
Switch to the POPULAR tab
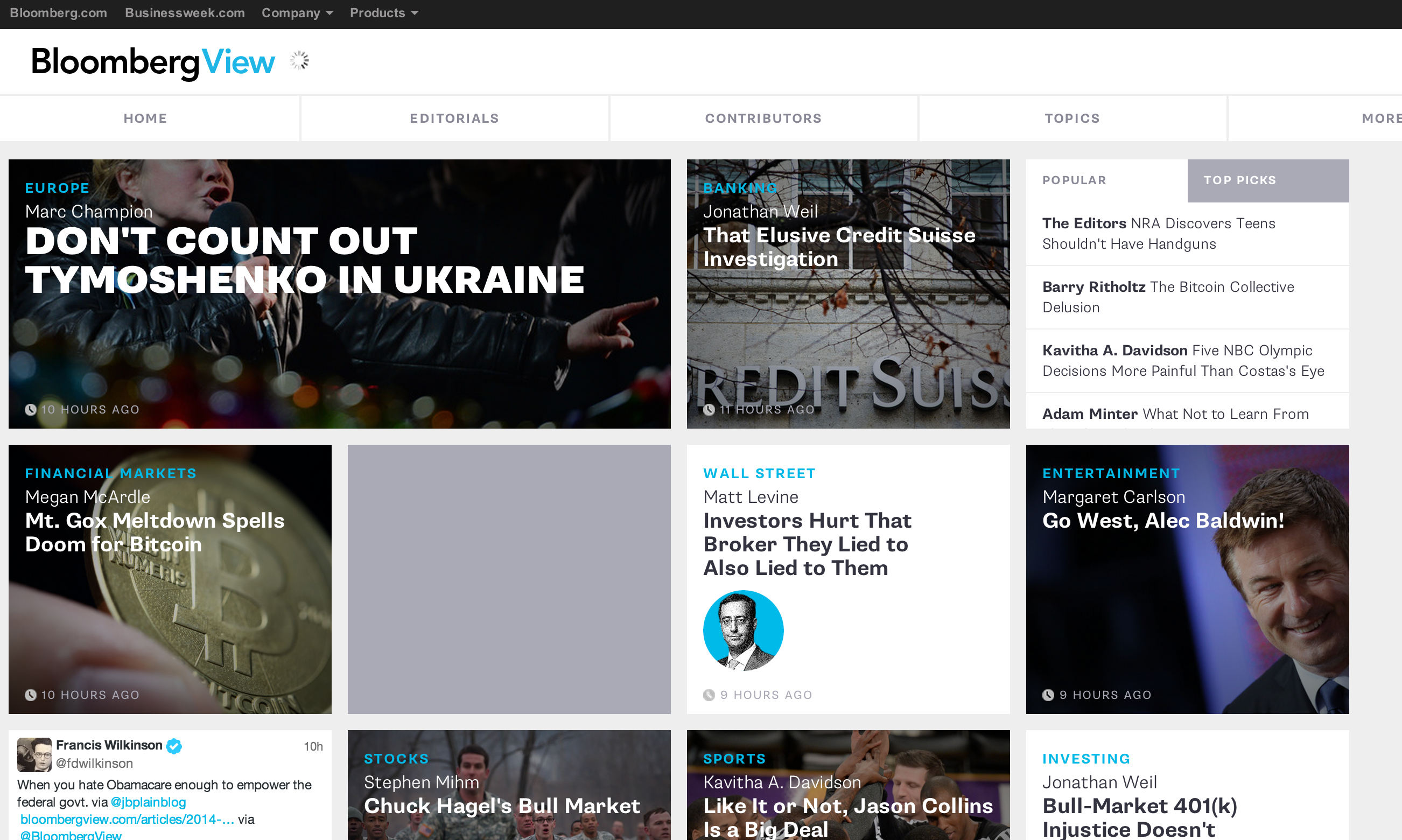click(1106, 180)
